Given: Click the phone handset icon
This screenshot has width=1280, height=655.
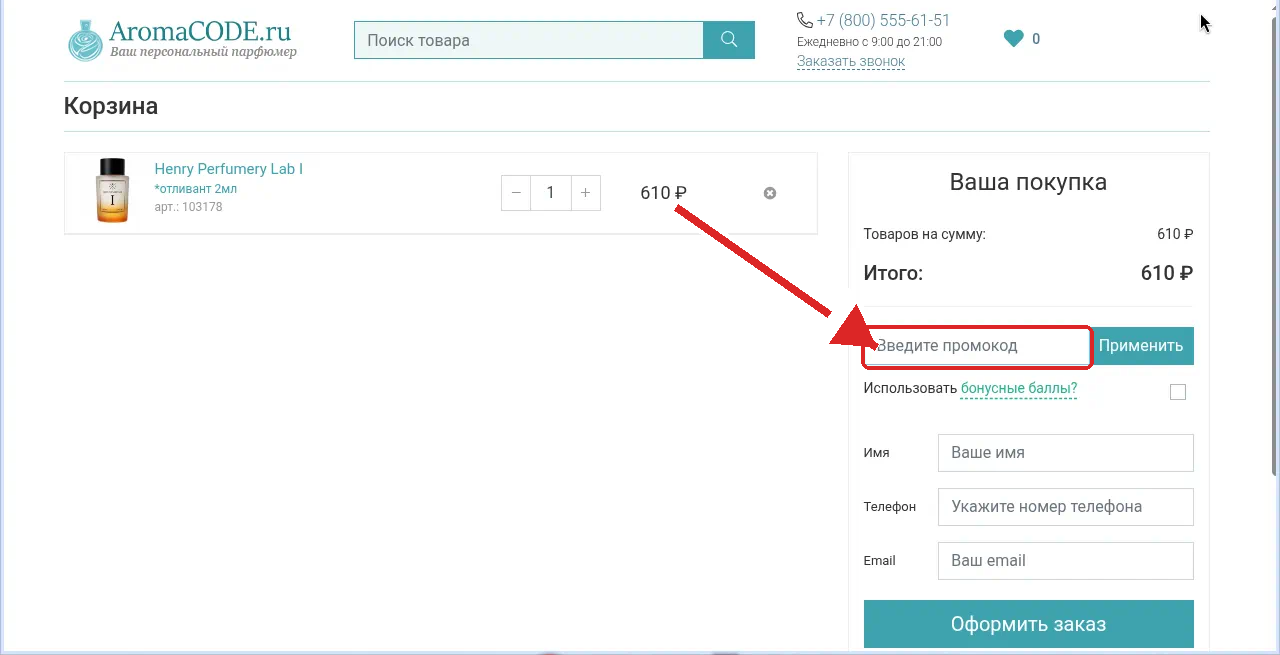Looking at the screenshot, I should pos(805,20).
